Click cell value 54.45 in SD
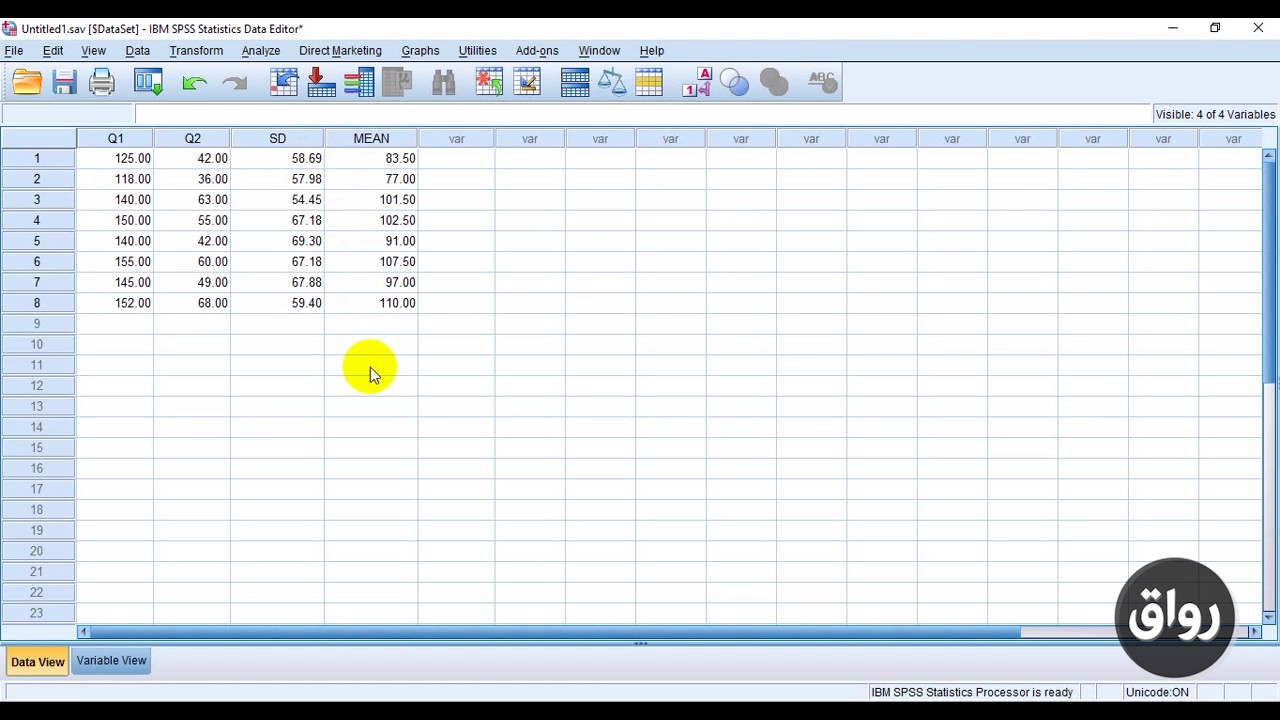The width and height of the screenshot is (1280, 720). click(x=277, y=200)
